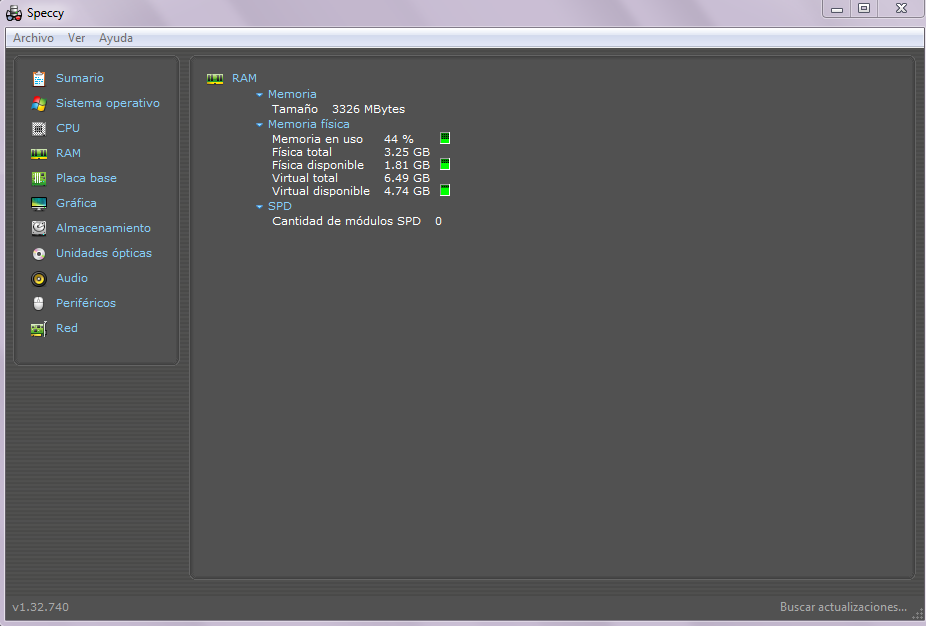Screen dimensions: 926x626
Task: Click the SPD section title
Action: [280, 206]
